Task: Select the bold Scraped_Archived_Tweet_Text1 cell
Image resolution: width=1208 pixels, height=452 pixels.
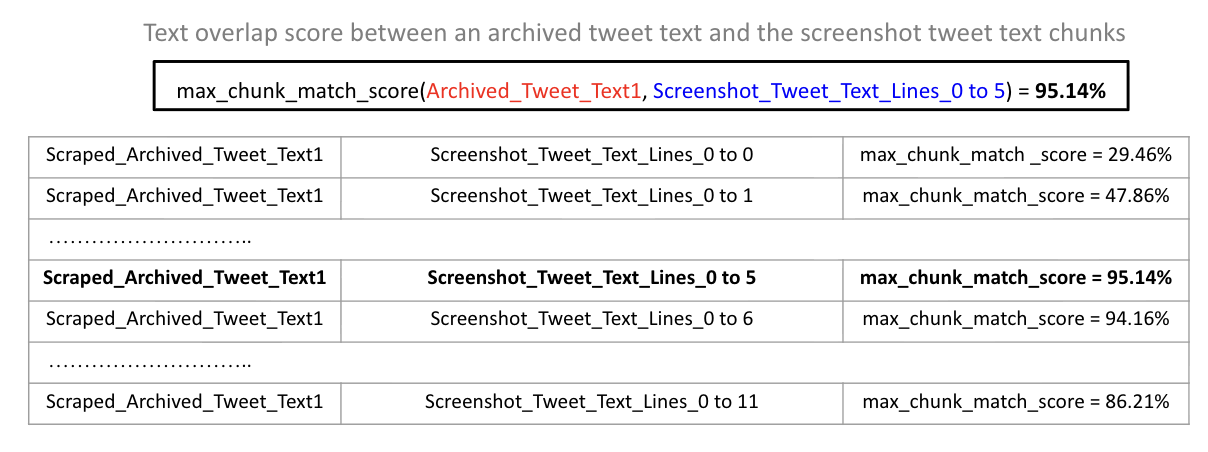Action: [x=184, y=277]
